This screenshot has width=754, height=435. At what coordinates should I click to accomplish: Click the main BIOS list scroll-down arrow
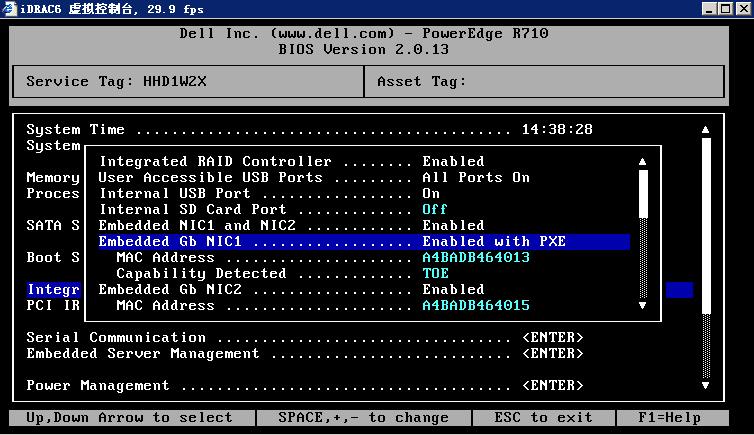(705, 385)
